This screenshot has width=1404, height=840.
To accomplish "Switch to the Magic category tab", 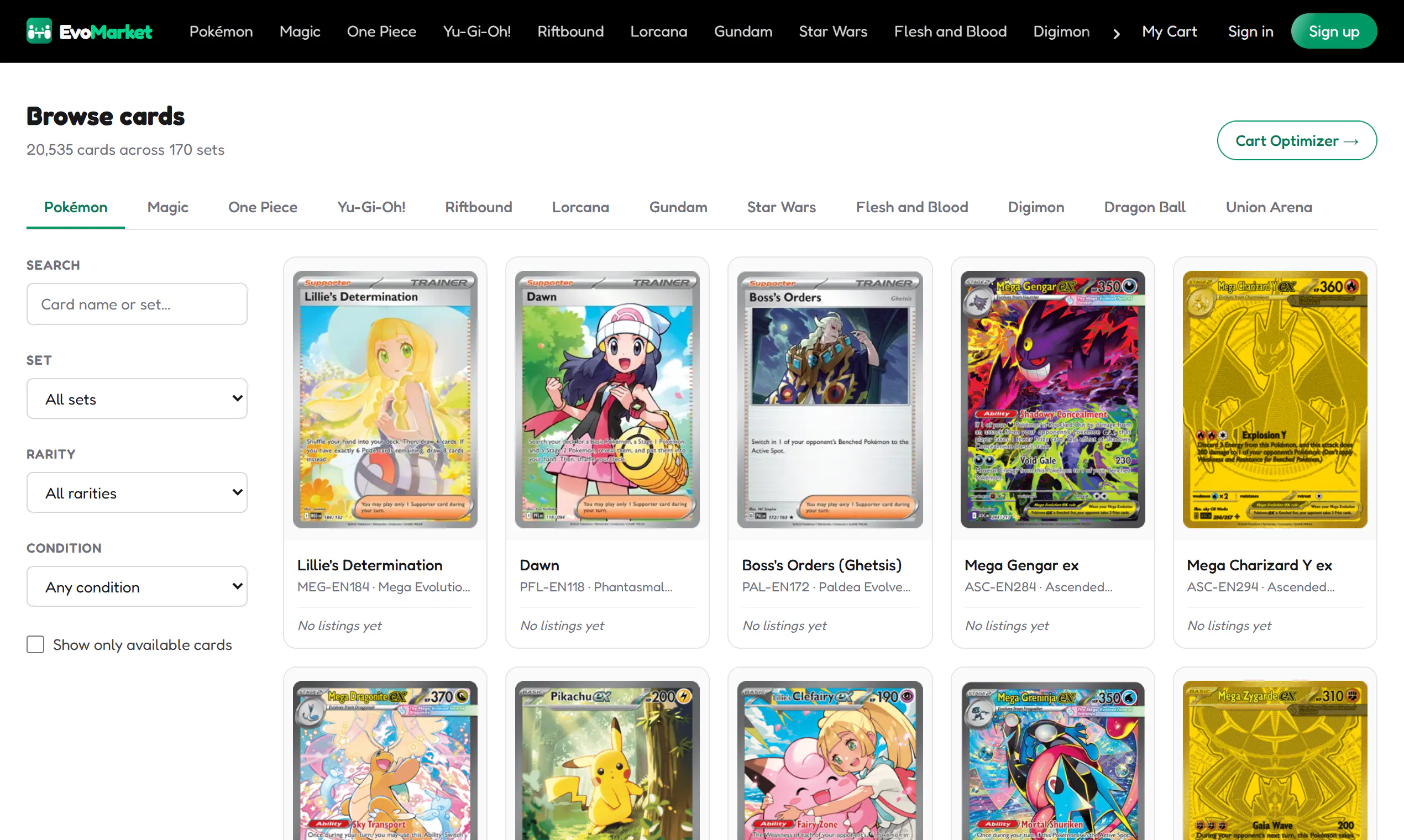I will click(x=167, y=207).
